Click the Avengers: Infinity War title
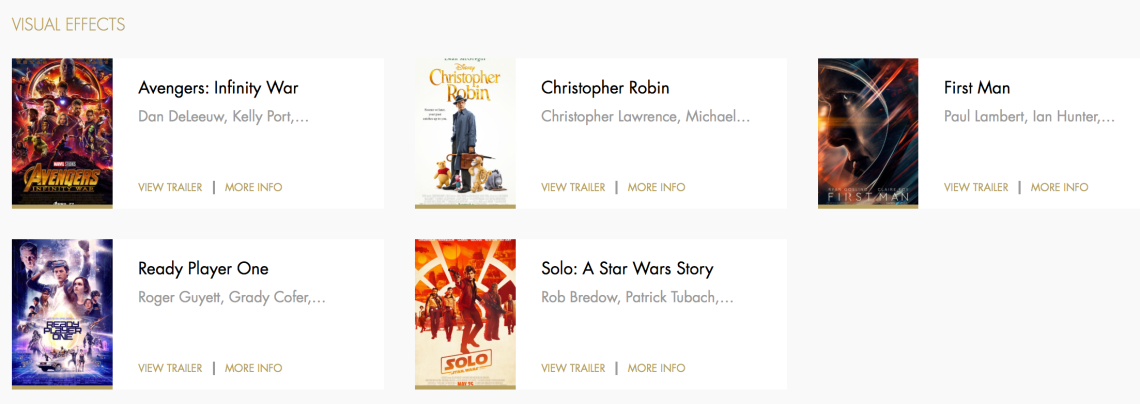 [218, 88]
